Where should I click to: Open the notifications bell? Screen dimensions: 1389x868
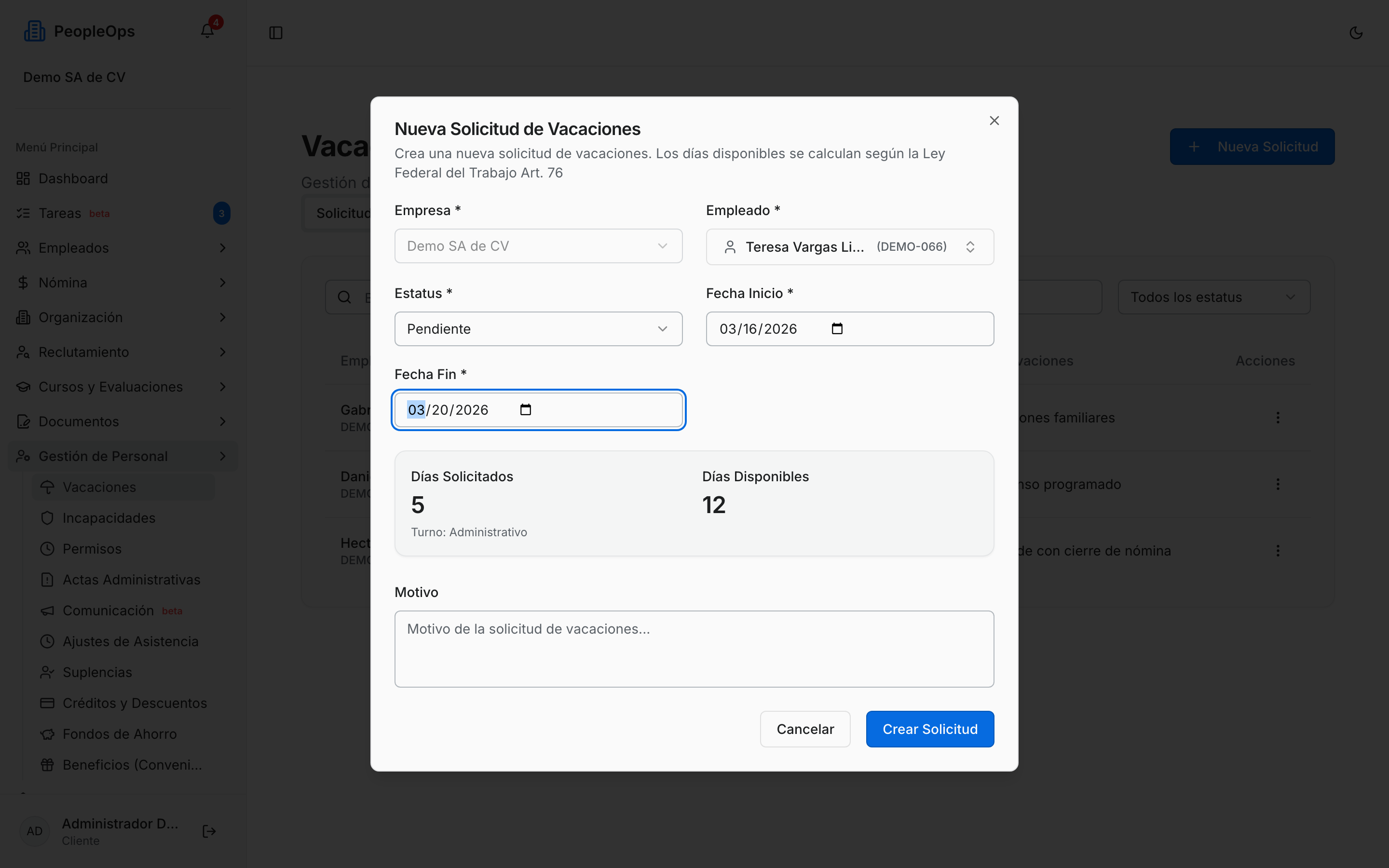click(x=207, y=31)
